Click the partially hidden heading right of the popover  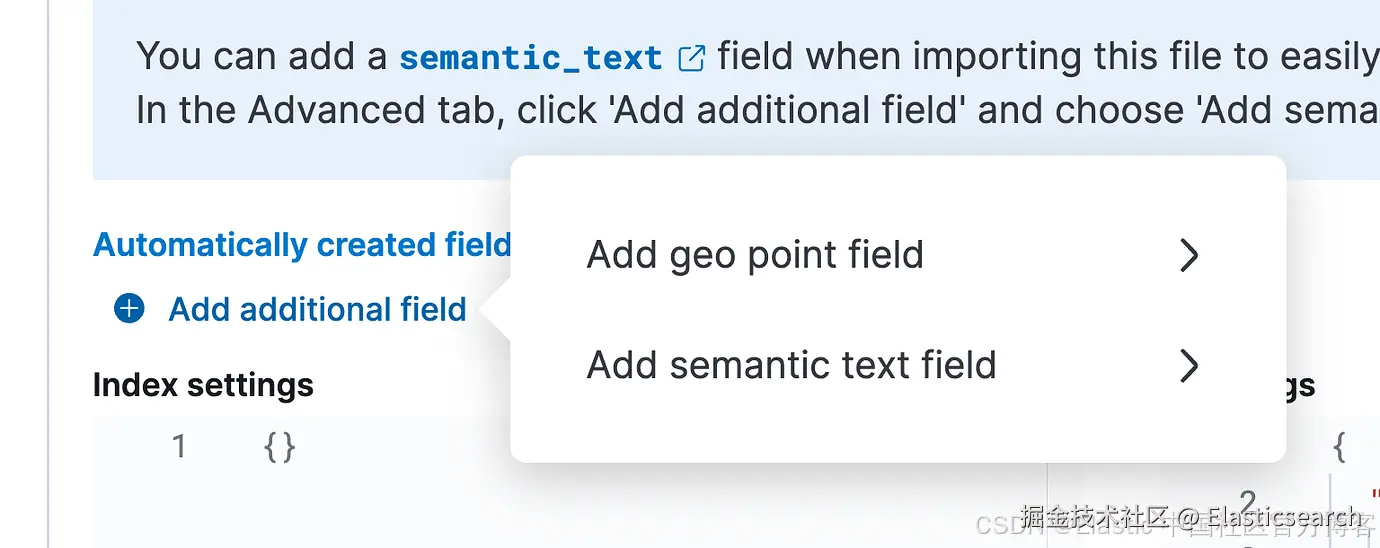point(1302,386)
